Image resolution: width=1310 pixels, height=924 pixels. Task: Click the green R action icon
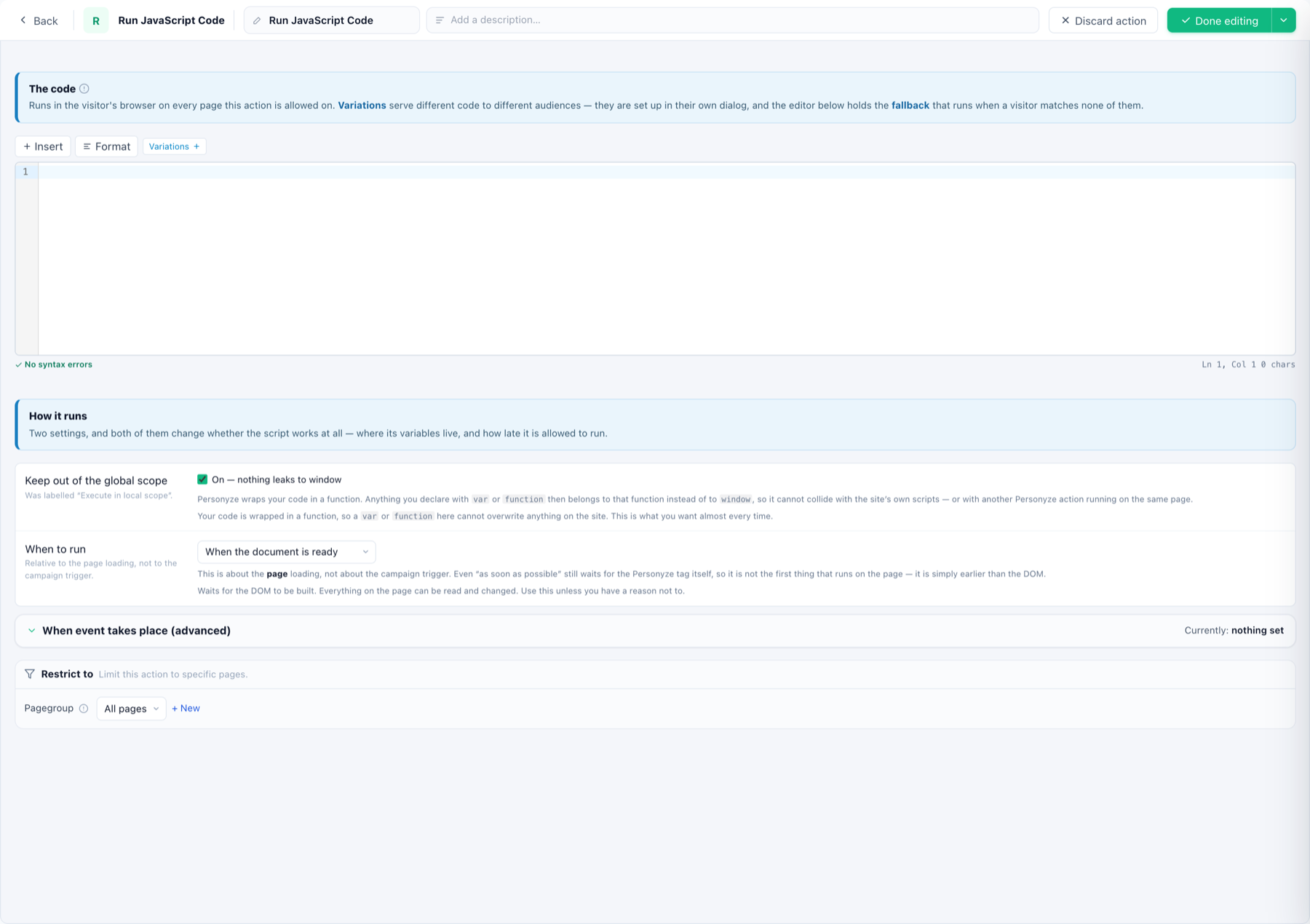(x=96, y=20)
